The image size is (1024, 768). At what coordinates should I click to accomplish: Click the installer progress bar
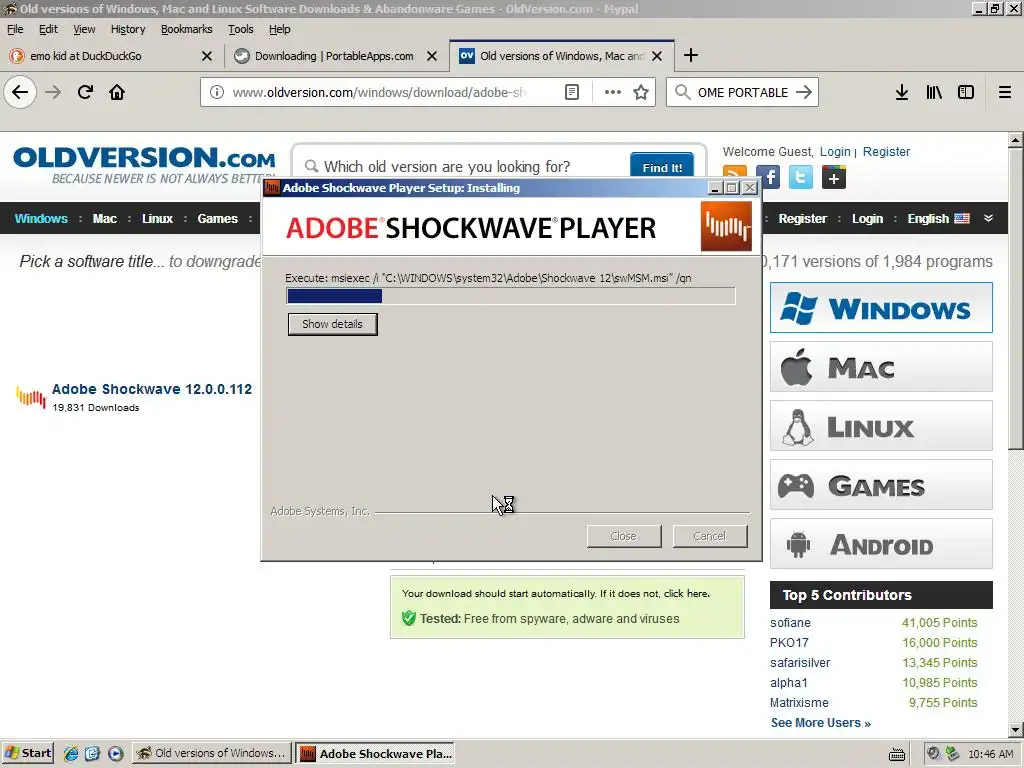pos(511,296)
